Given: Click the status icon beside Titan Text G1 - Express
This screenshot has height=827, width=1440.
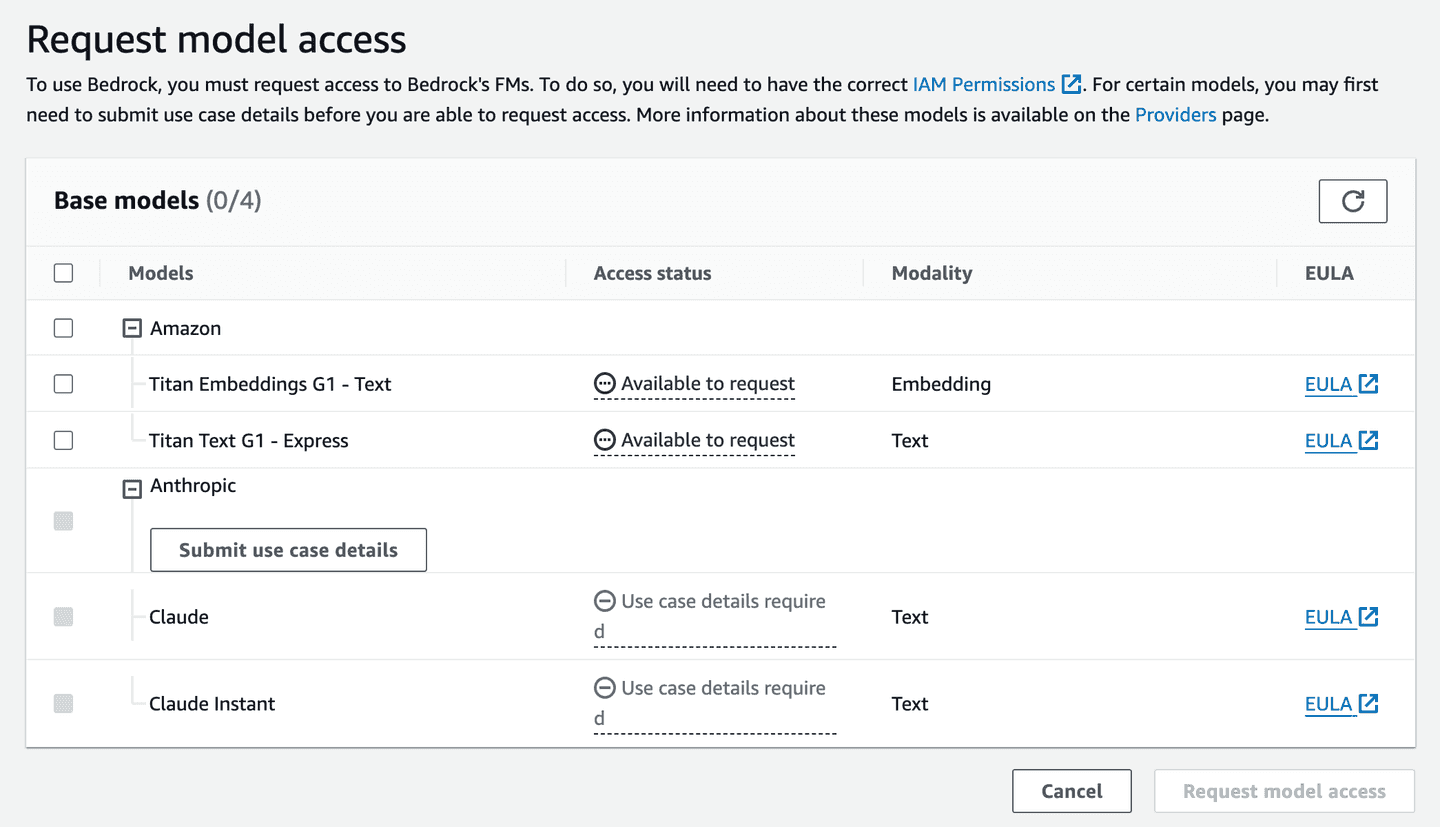Looking at the screenshot, I should point(604,440).
